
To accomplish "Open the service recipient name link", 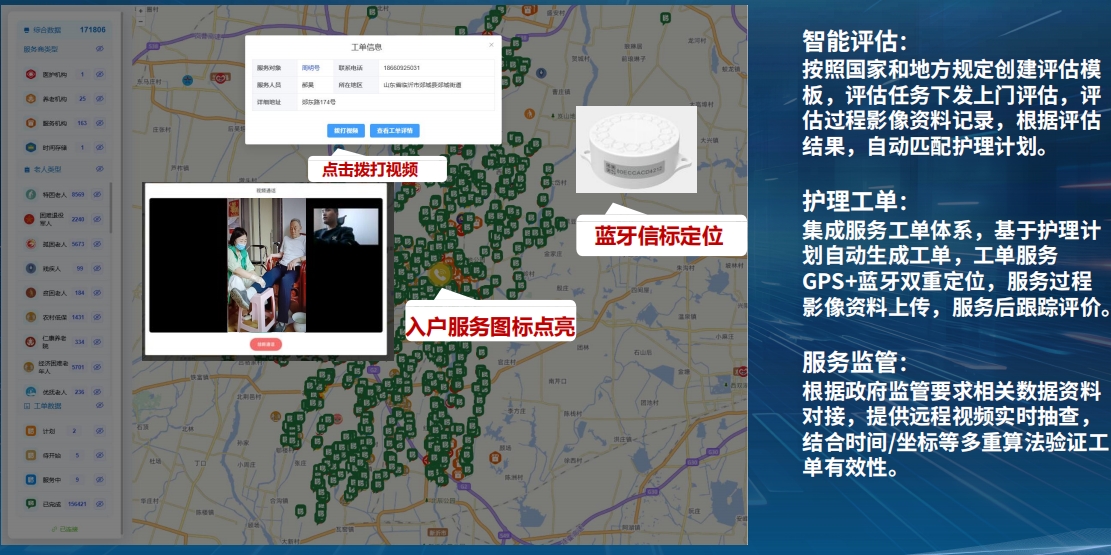I will click(x=310, y=68).
